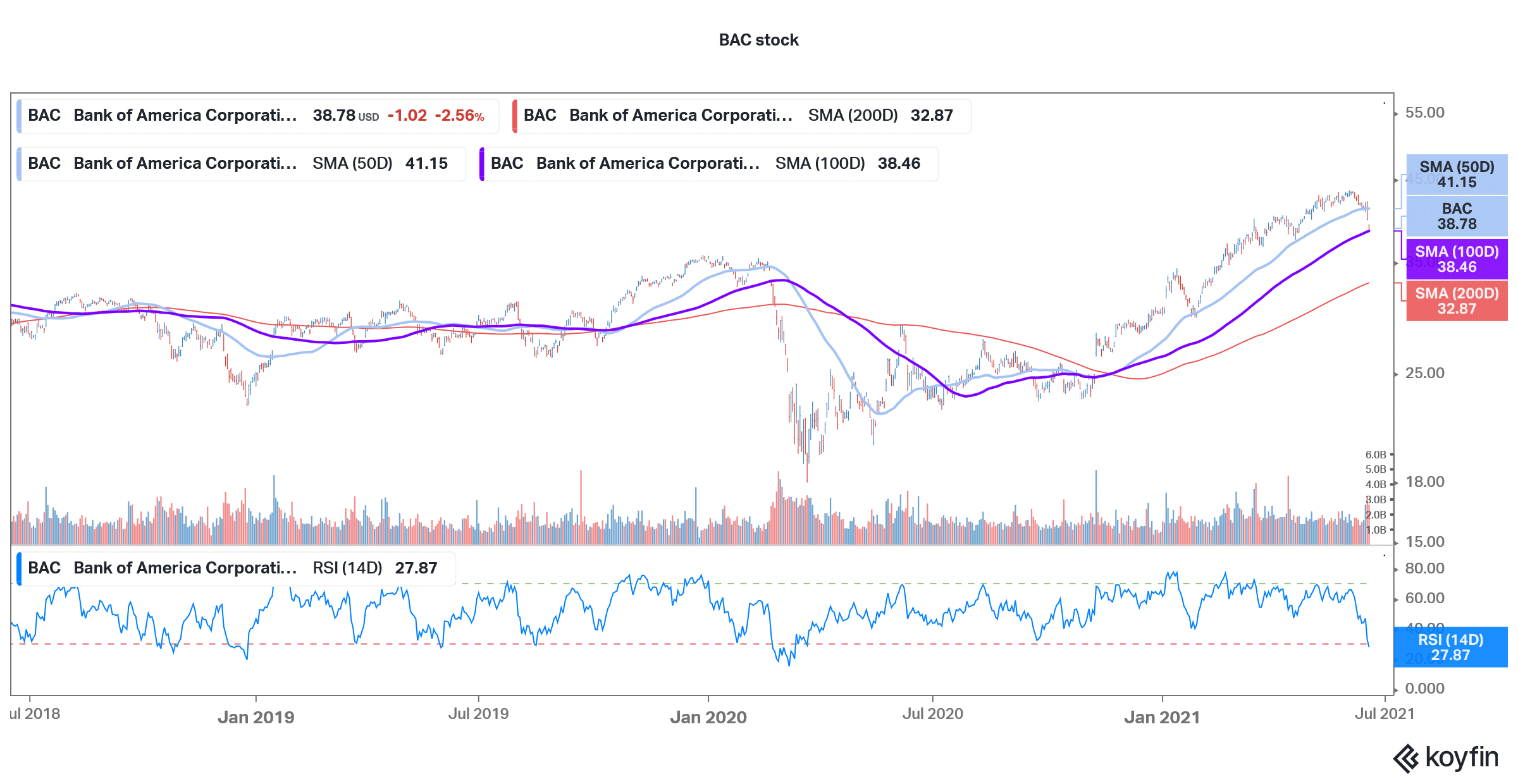Image resolution: width=1518 pixels, height=784 pixels.
Task: Click the 5.0B volume axis value
Action: click(1375, 469)
